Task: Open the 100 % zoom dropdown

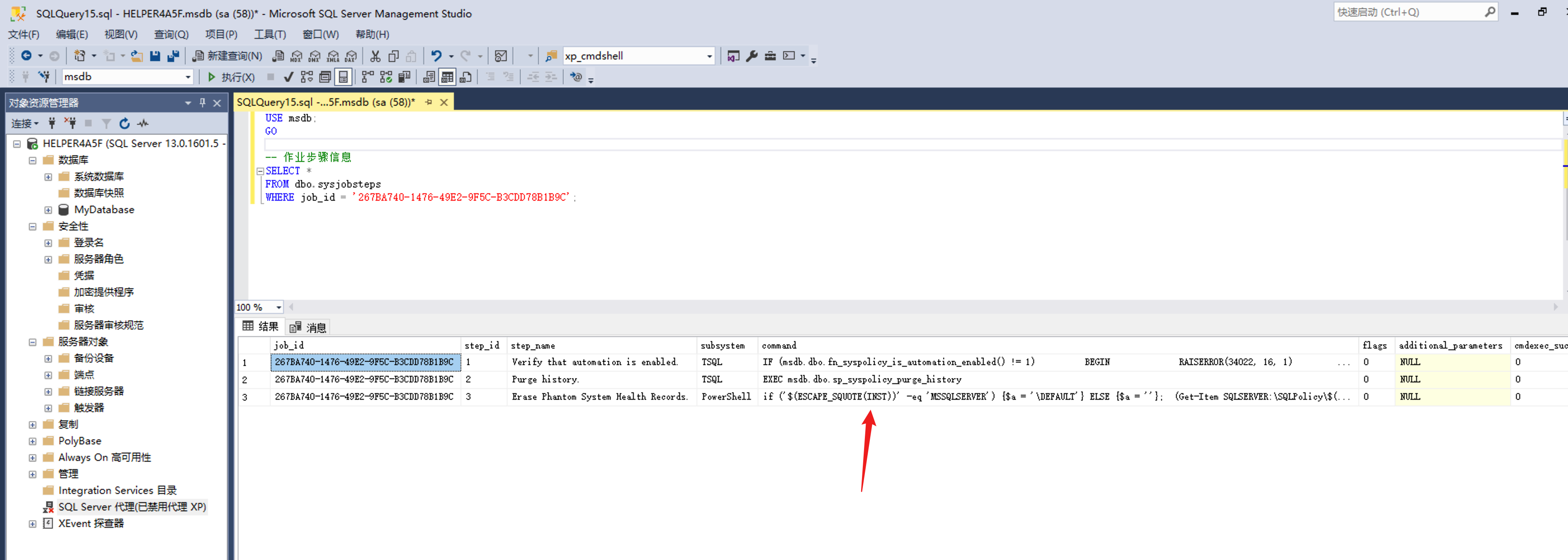Action: (x=279, y=307)
